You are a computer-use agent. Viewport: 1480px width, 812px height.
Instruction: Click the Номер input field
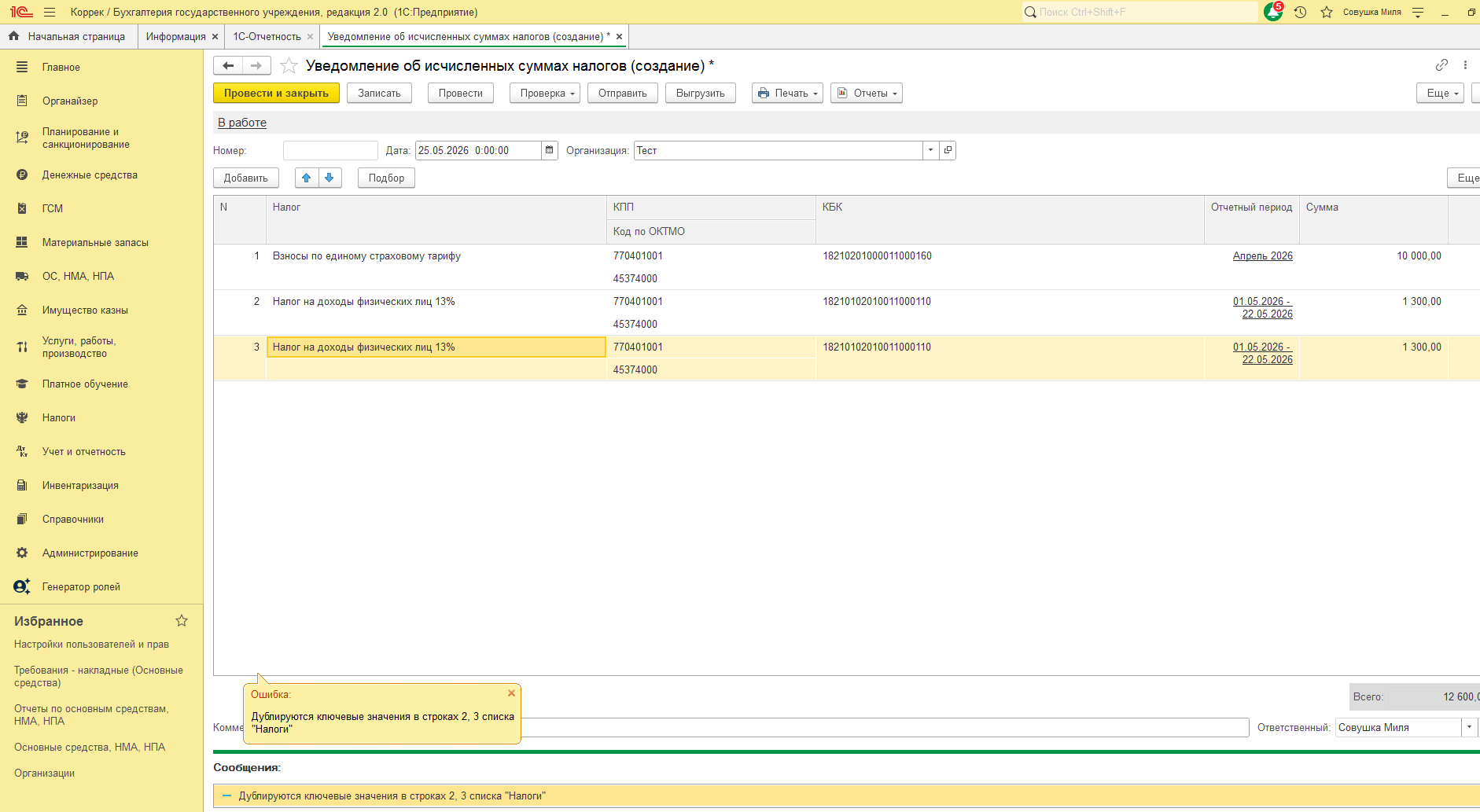point(330,150)
